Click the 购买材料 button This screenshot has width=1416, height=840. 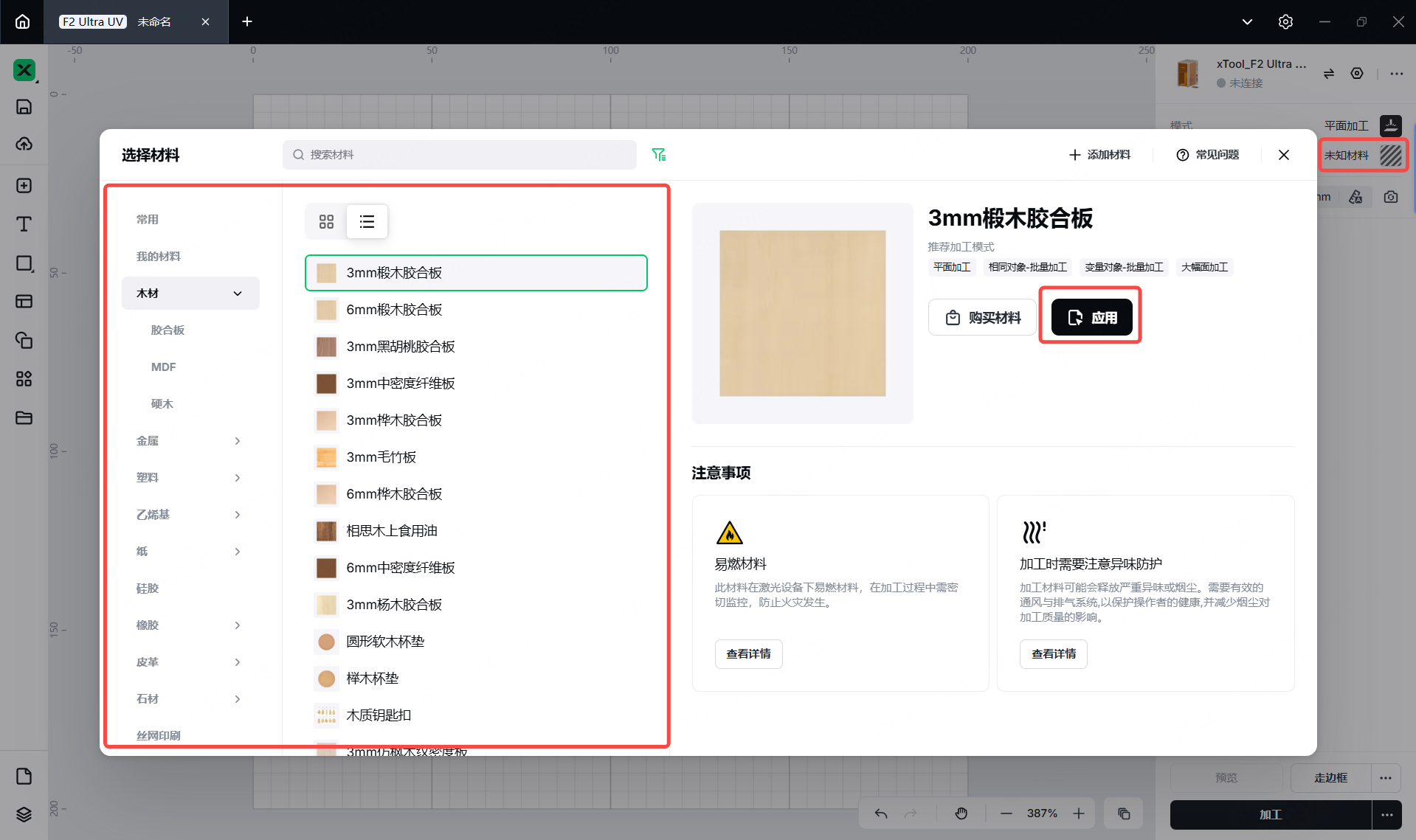click(983, 318)
